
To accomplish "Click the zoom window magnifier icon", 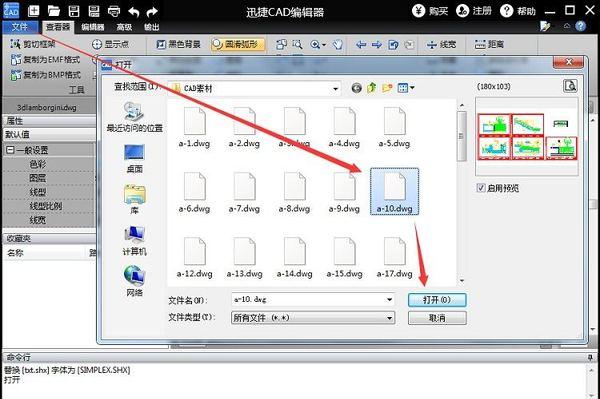I will 297,45.
